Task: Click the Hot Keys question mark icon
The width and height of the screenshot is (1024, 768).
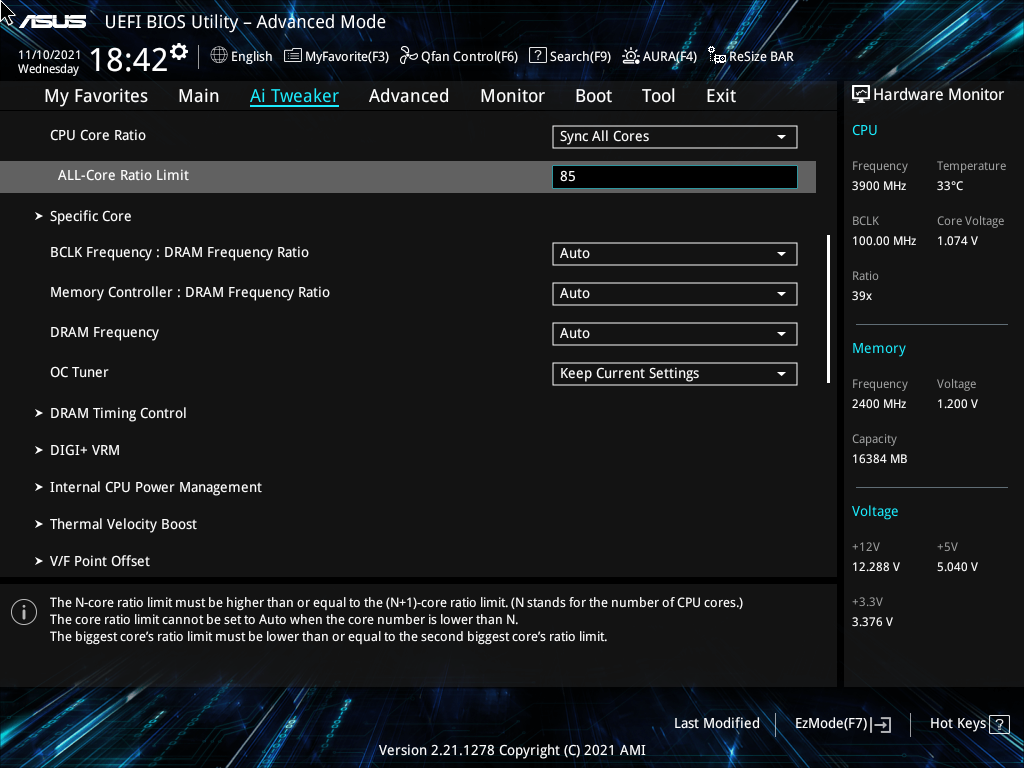Action: click(x=999, y=724)
